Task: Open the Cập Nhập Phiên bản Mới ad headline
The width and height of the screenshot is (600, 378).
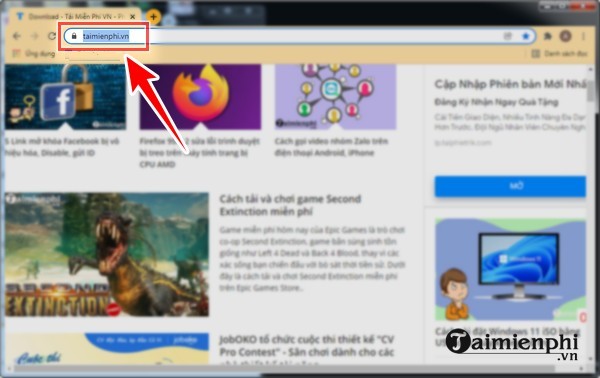Action: coord(510,84)
